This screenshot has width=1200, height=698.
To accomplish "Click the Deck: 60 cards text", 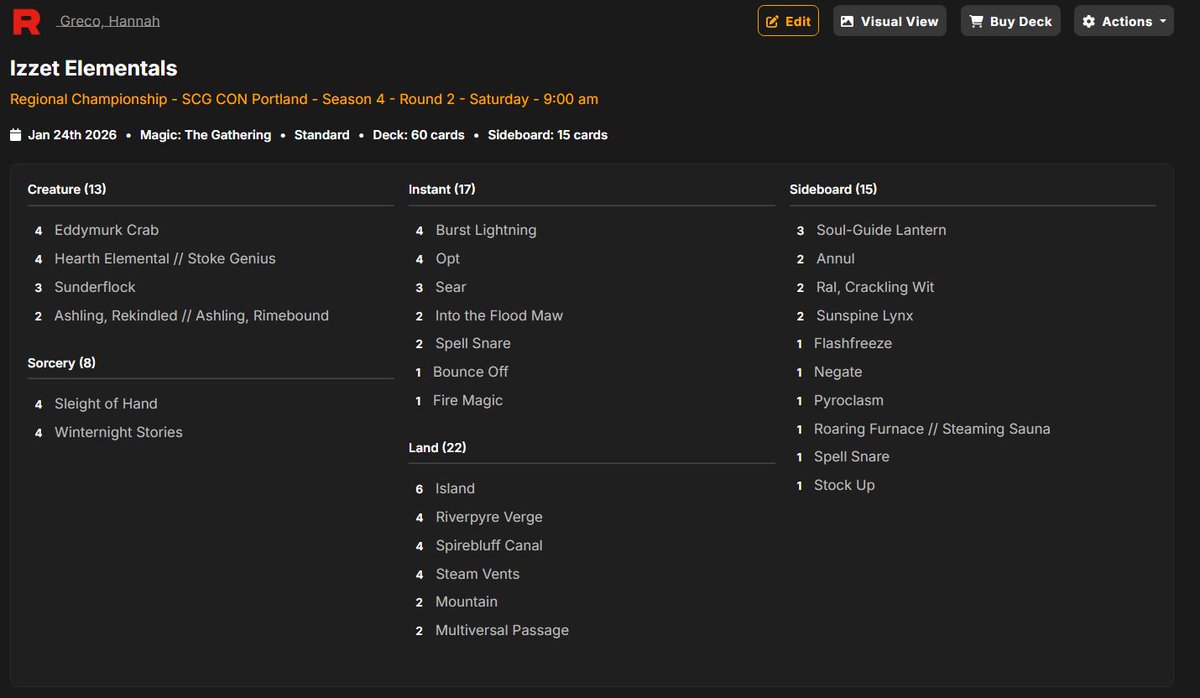I will click(419, 135).
